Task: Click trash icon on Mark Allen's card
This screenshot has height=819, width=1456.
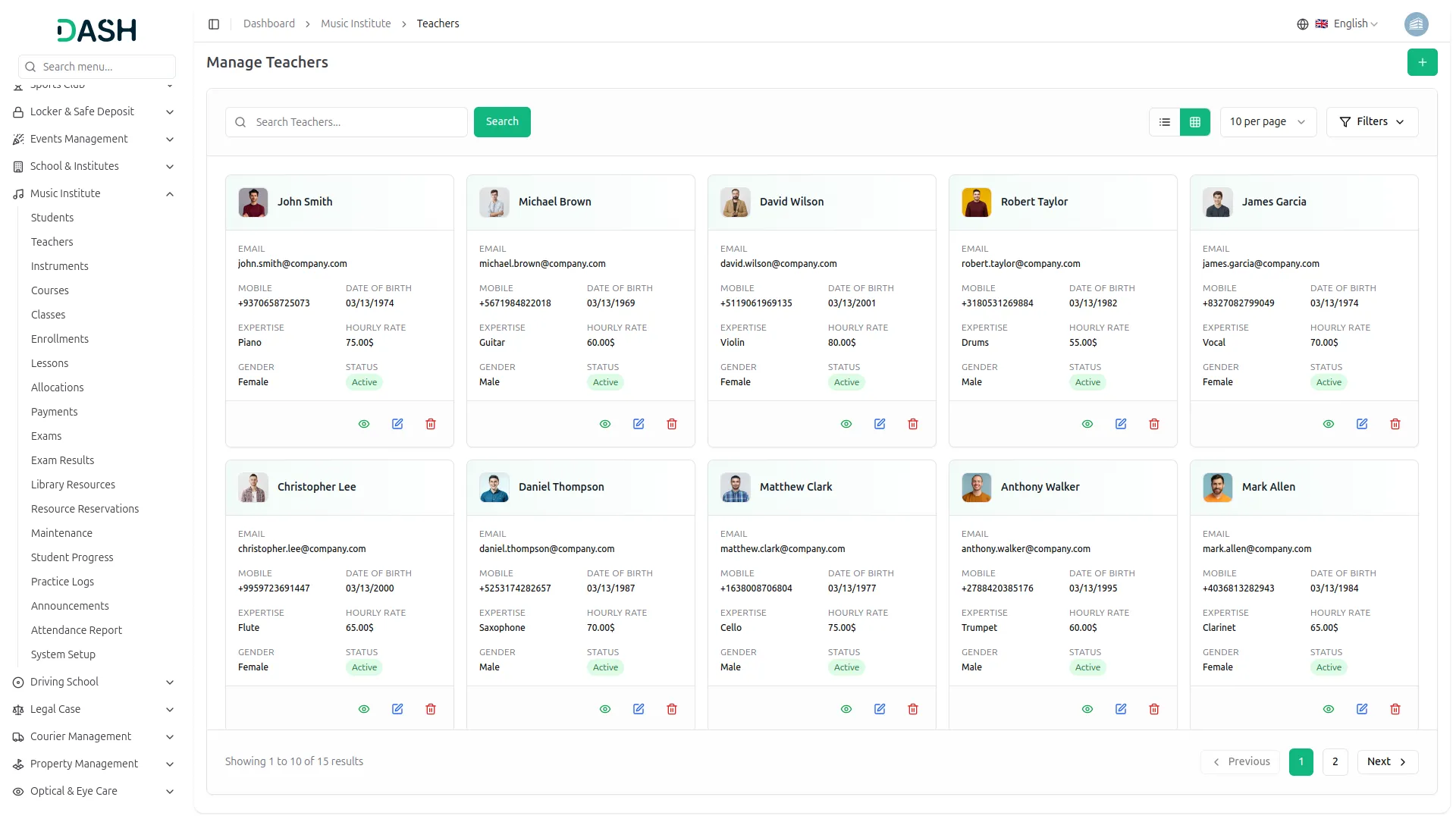Action: (1395, 709)
